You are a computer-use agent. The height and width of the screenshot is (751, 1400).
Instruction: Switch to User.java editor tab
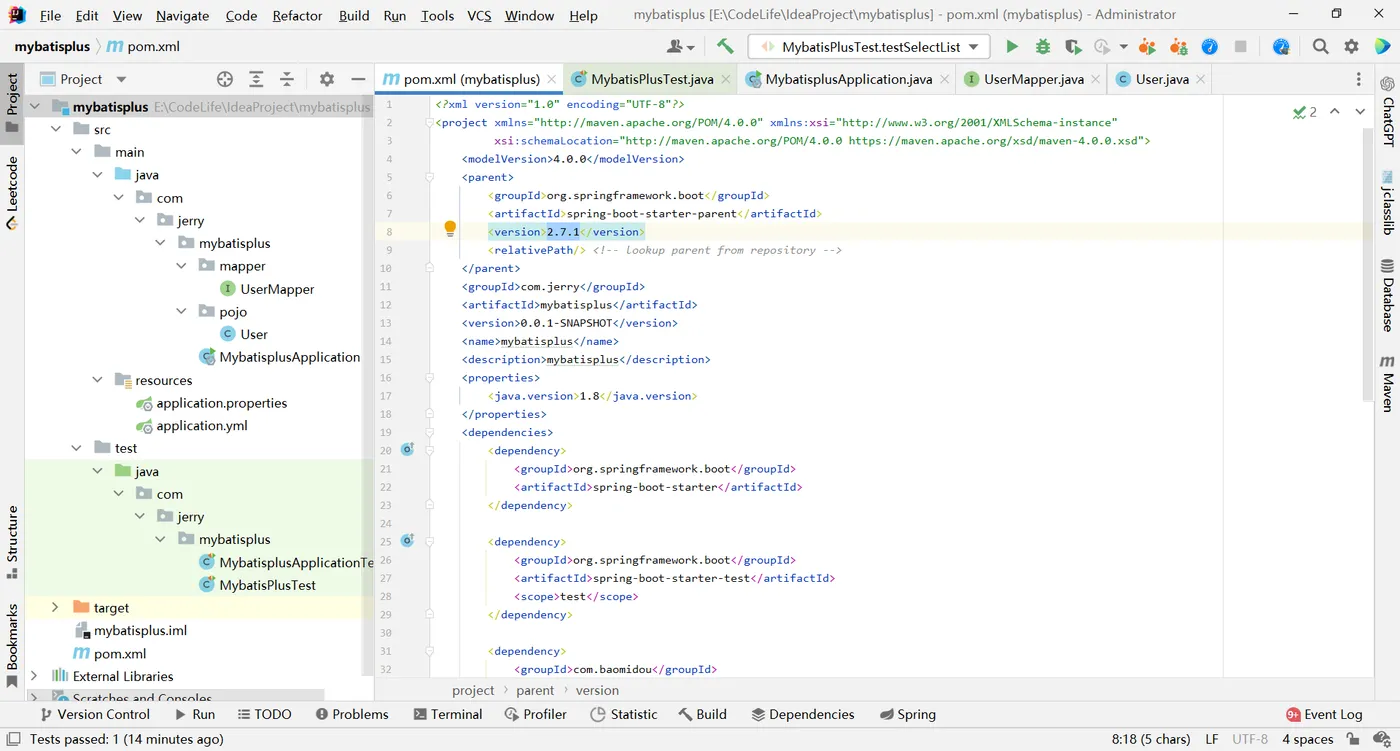pos(1162,79)
